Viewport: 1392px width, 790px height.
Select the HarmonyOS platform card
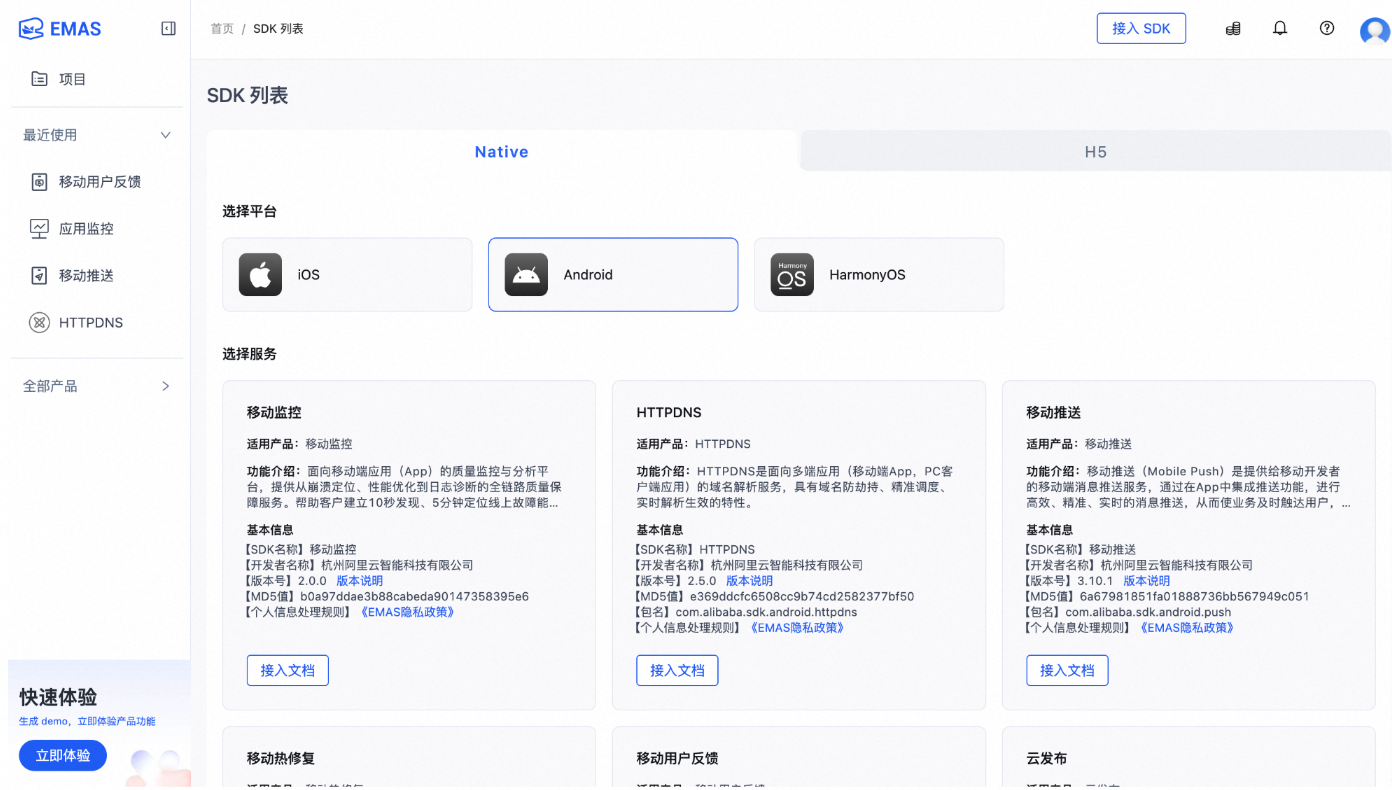point(879,275)
